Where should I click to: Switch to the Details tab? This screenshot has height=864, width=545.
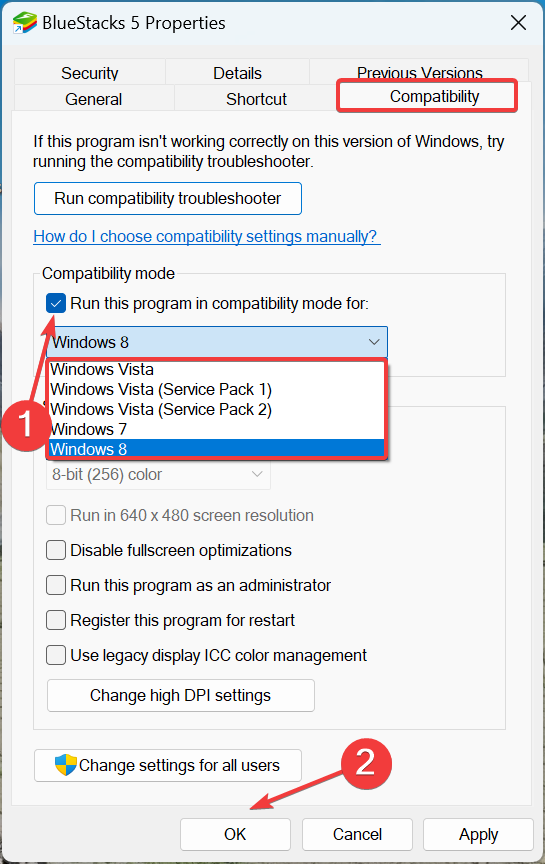pos(238,72)
